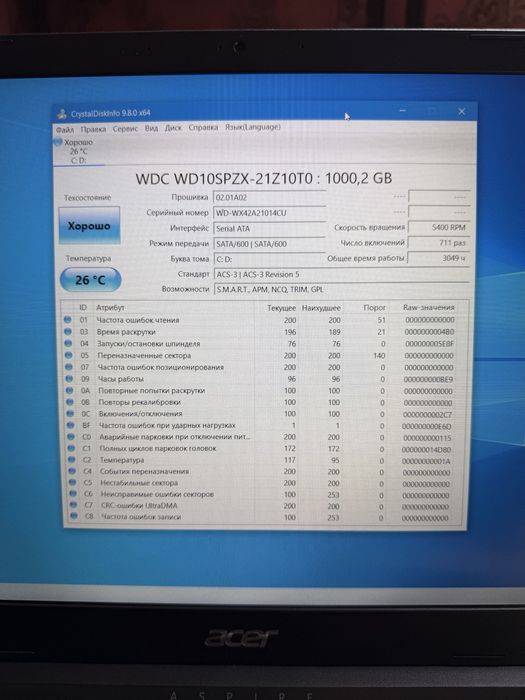Viewport: 525px width, 700px height.
Task: Select the C: D: disk tab at top
Action: tap(79, 151)
